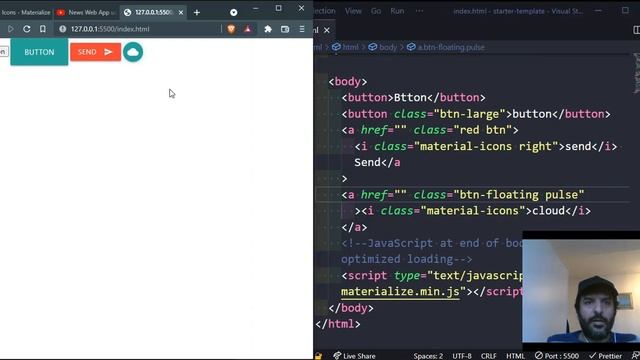Image resolution: width=640 pixels, height=360 pixels.
Task: Click materialize.min.js link in the code
Action: [x=400, y=292]
